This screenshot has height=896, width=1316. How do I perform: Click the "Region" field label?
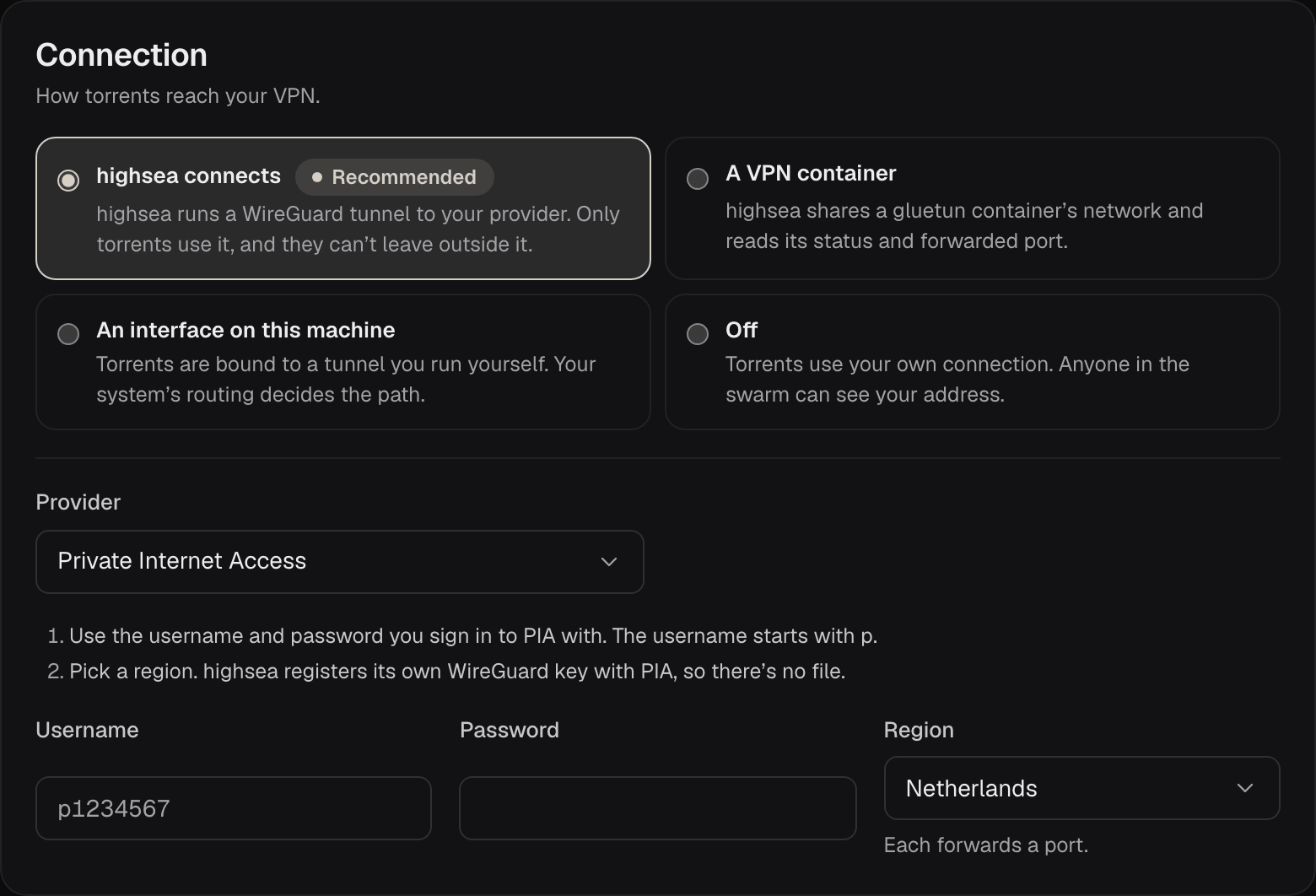pyautogui.click(x=919, y=731)
